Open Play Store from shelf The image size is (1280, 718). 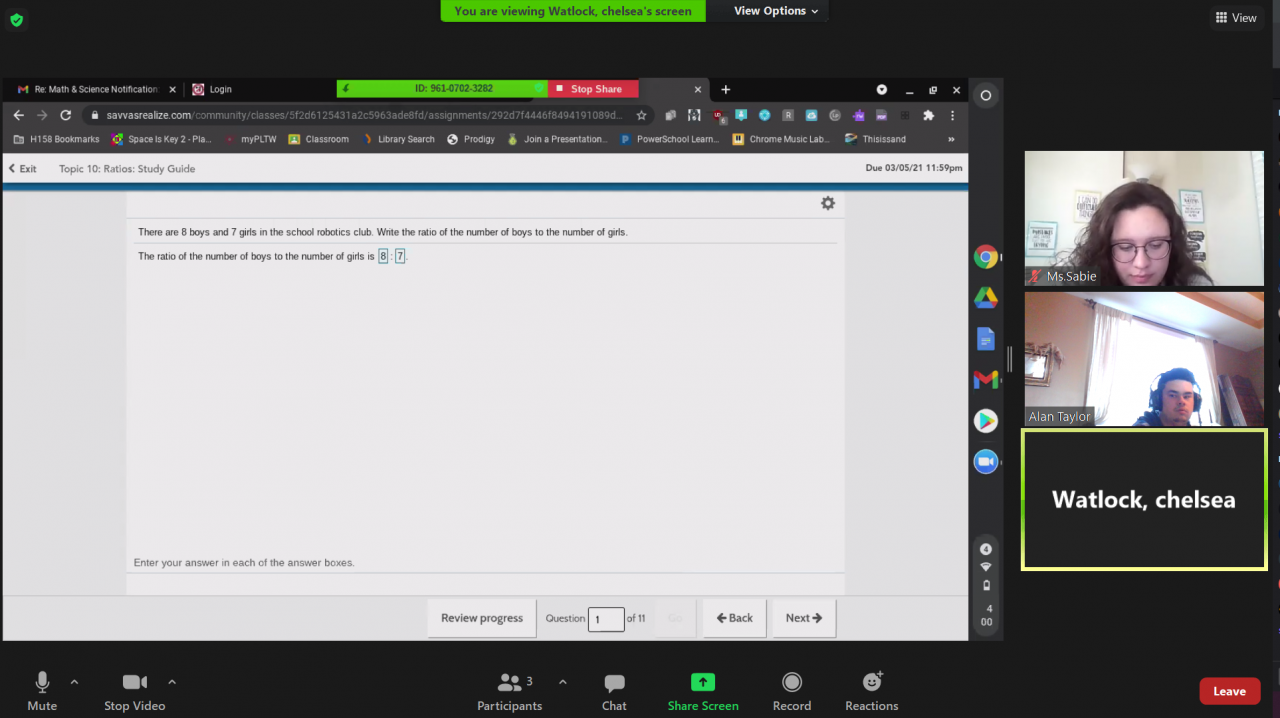[986, 421]
